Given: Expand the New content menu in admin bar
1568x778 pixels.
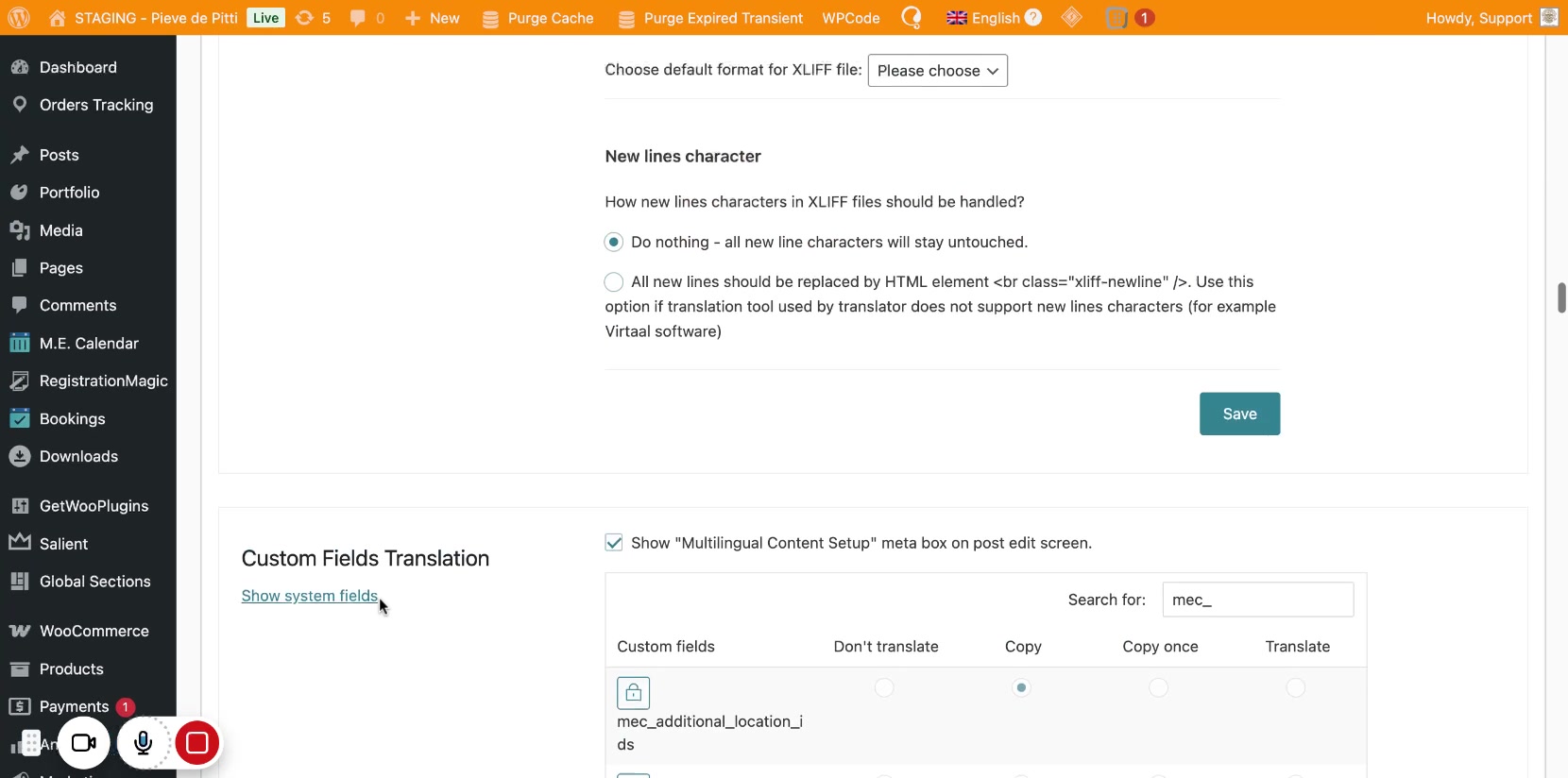Looking at the screenshot, I should (x=433, y=18).
